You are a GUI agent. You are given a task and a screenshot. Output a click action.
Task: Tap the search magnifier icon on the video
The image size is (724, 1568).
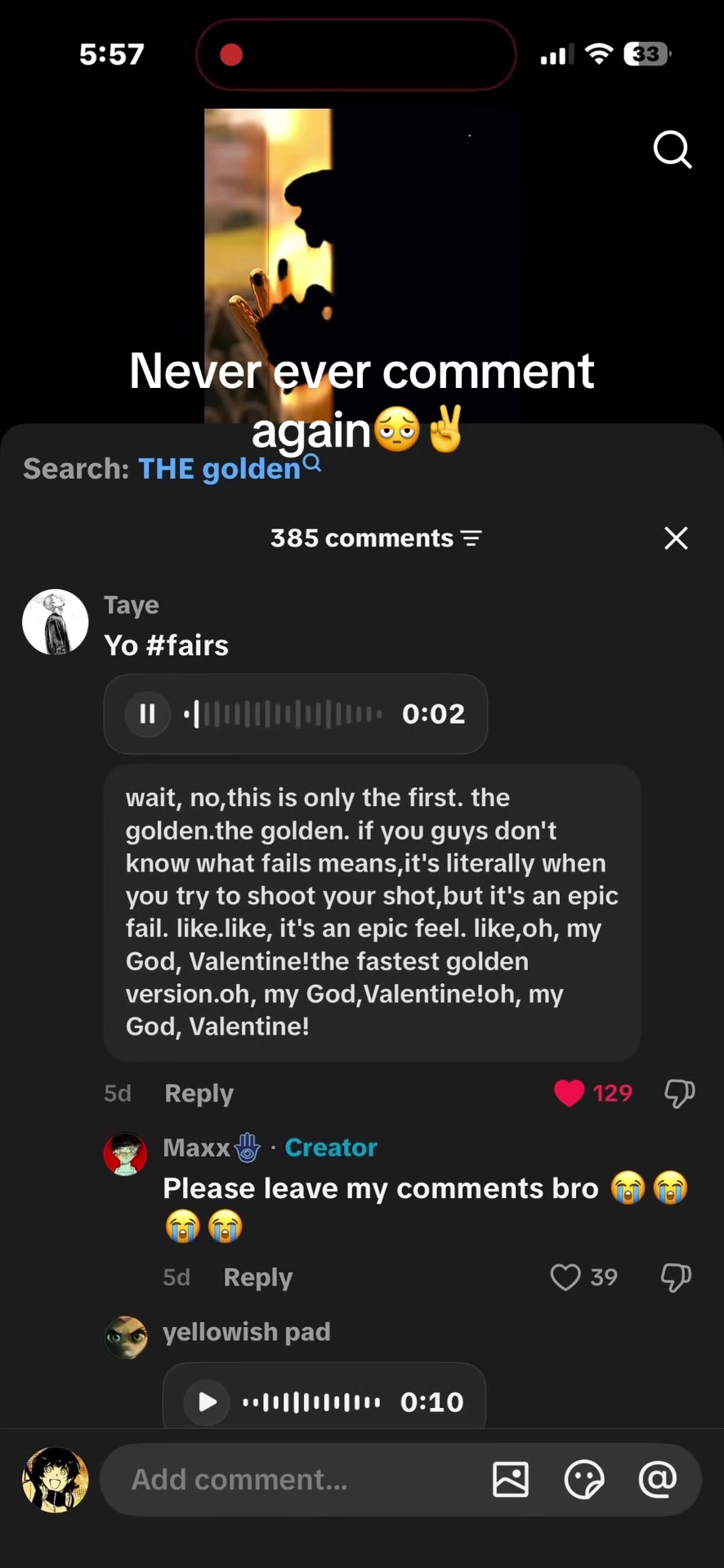[x=673, y=149]
